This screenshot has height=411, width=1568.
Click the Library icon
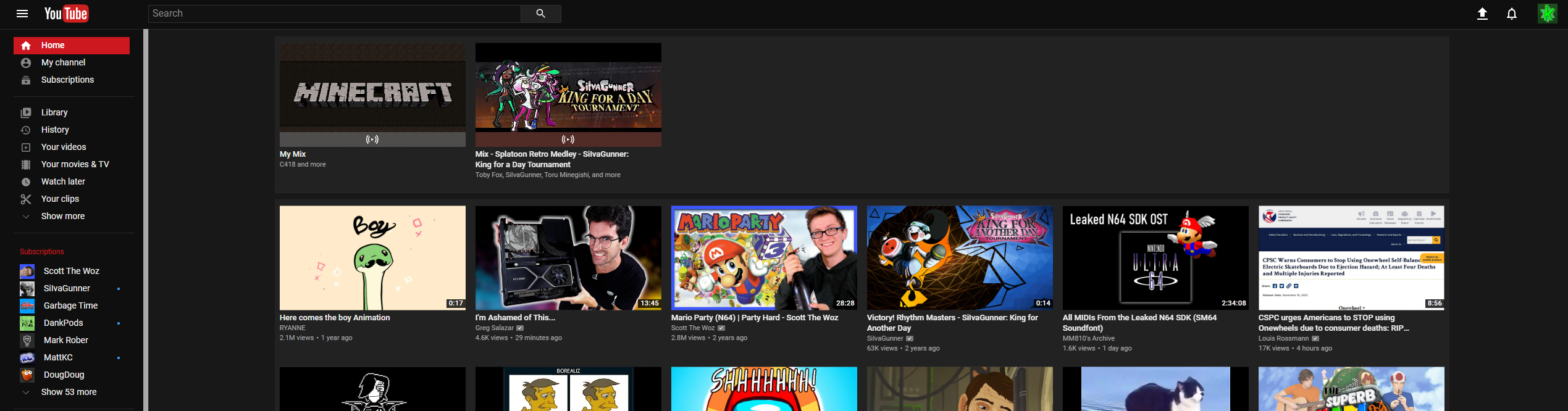tap(26, 113)
